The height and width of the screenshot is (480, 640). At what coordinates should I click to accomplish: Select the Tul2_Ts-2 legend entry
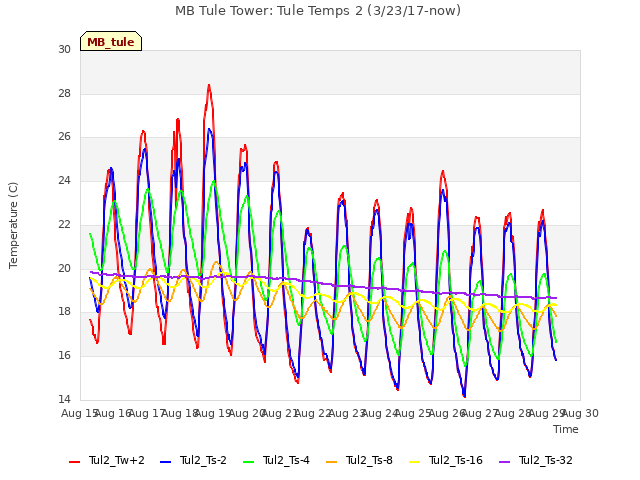[x=193, y=460]
